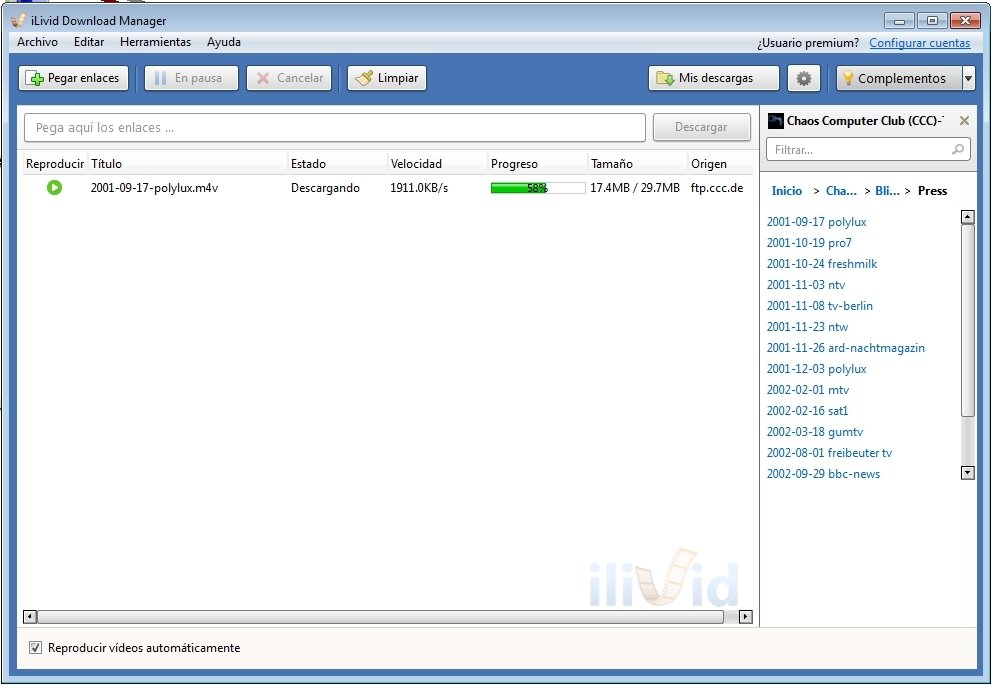Sort by the Reproducir column header
991x685 pixels.
55,164
